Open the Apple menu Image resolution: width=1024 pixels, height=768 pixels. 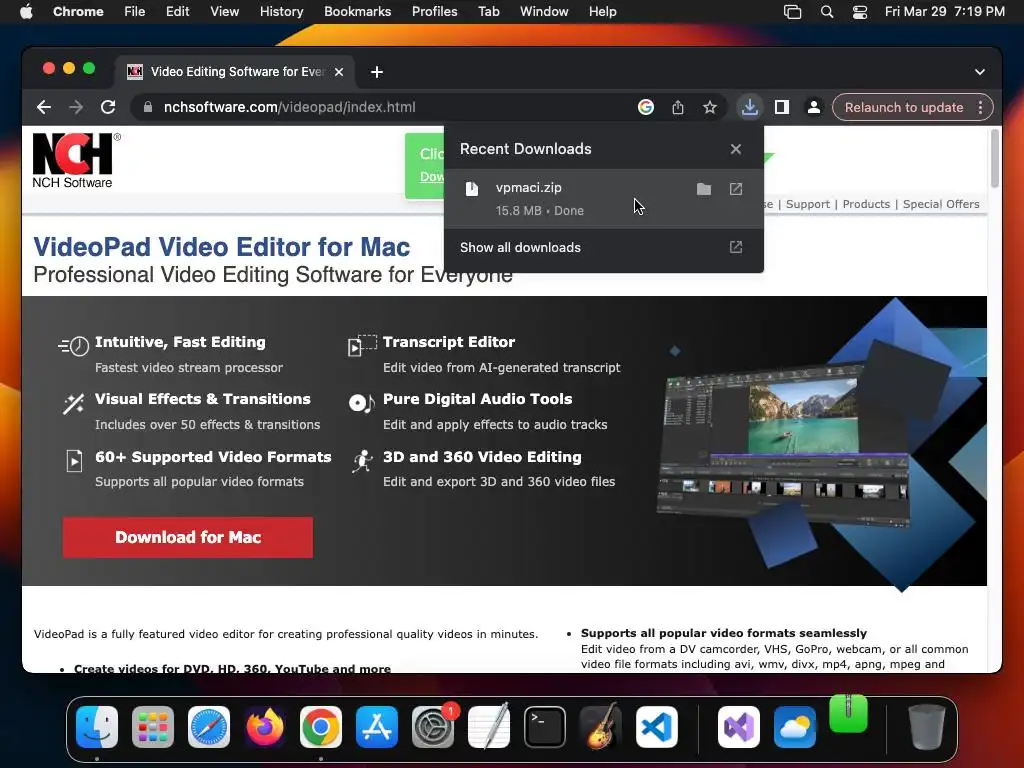26,12
